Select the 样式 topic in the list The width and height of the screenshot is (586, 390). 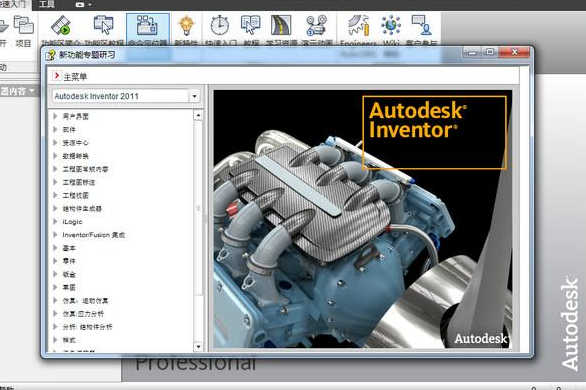point(69,340)
